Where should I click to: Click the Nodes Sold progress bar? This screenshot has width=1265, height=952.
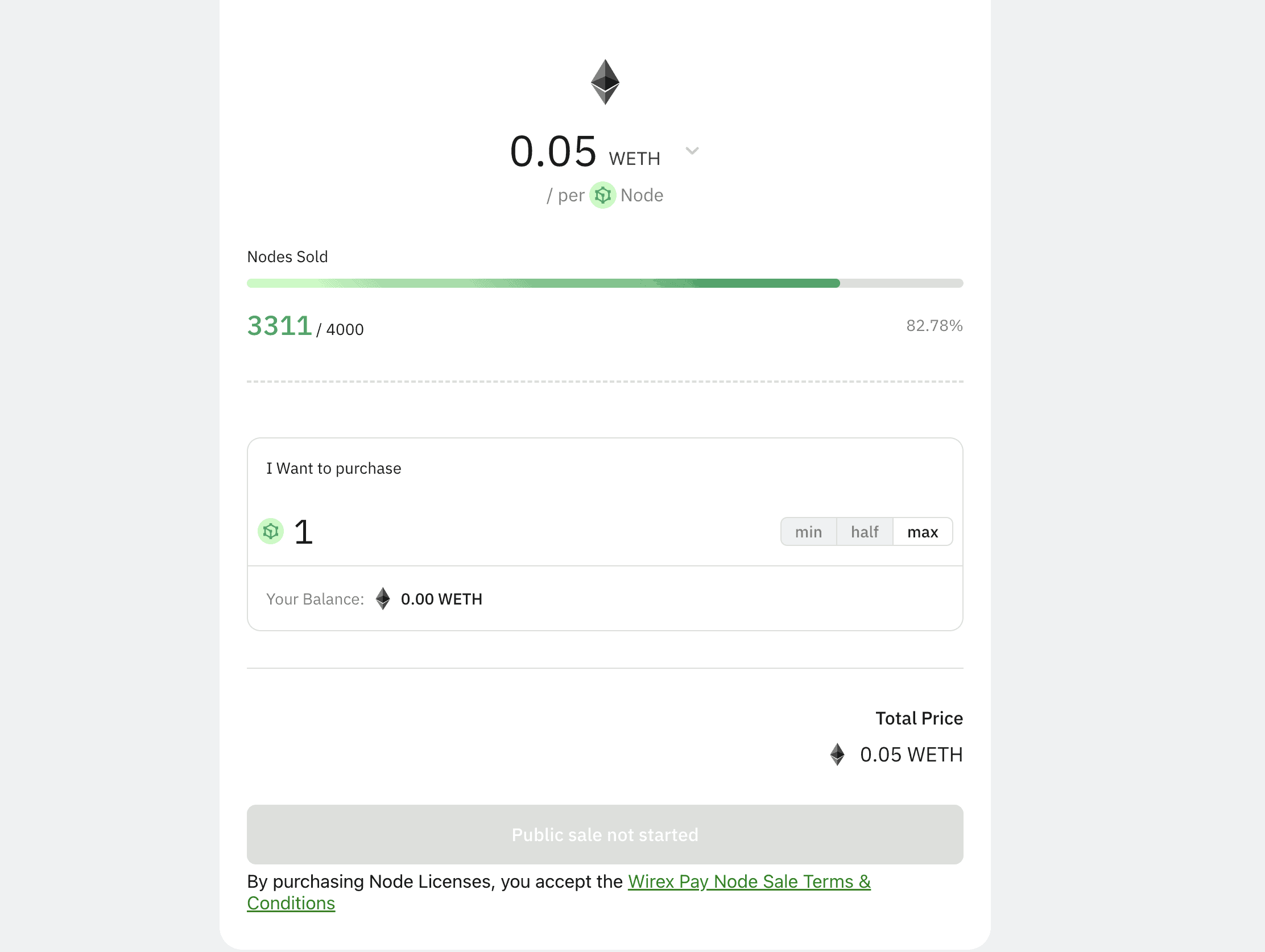[605, 283]
